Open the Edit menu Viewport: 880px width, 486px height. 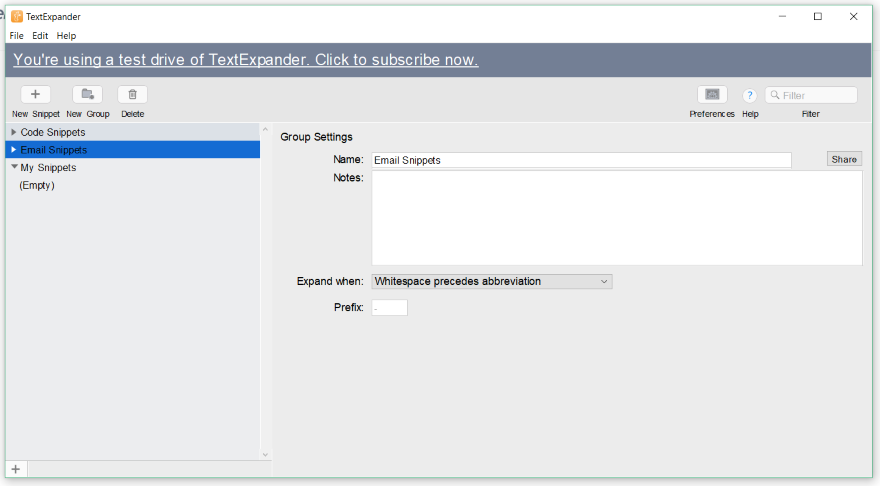tap(40, 36)
